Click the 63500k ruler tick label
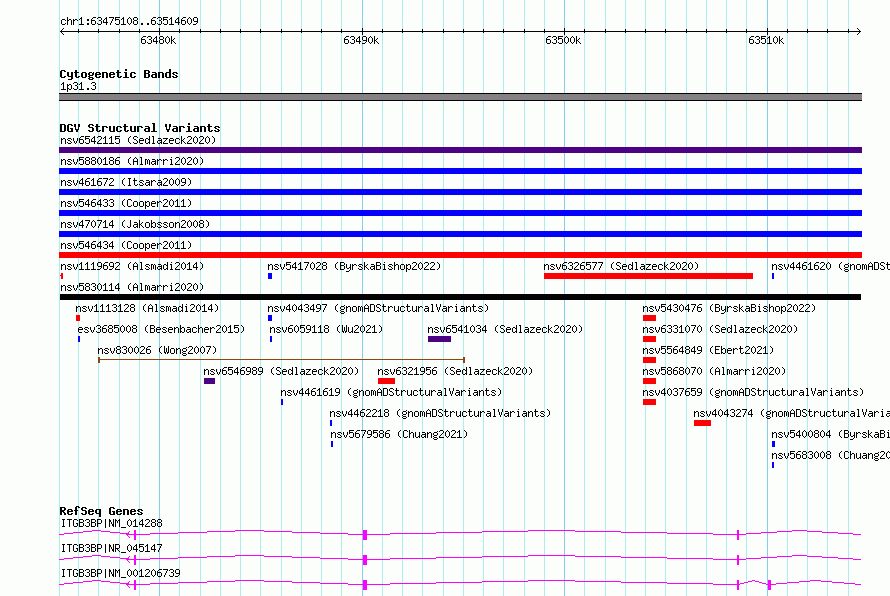Viewport: 890px width, 596px height. click(x=563, y=40)
